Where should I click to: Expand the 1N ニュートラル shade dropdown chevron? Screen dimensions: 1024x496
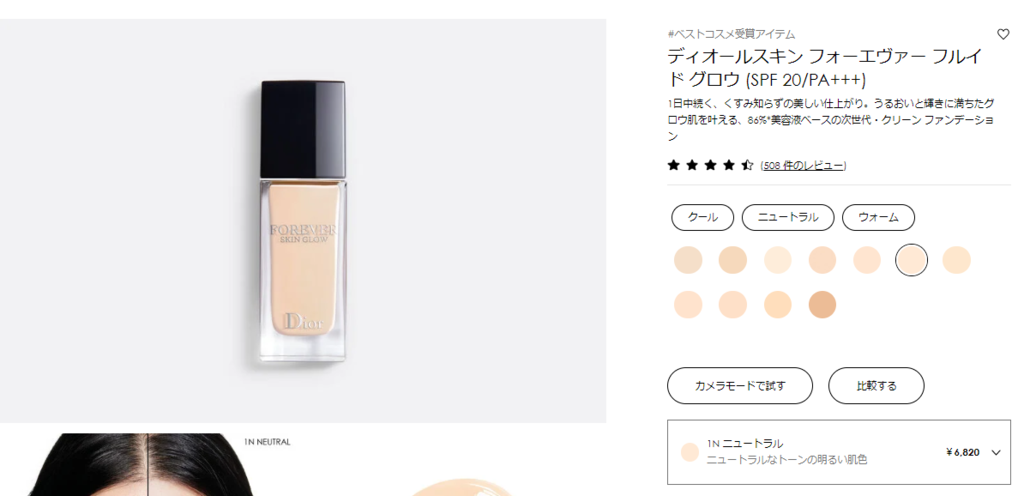996,452
